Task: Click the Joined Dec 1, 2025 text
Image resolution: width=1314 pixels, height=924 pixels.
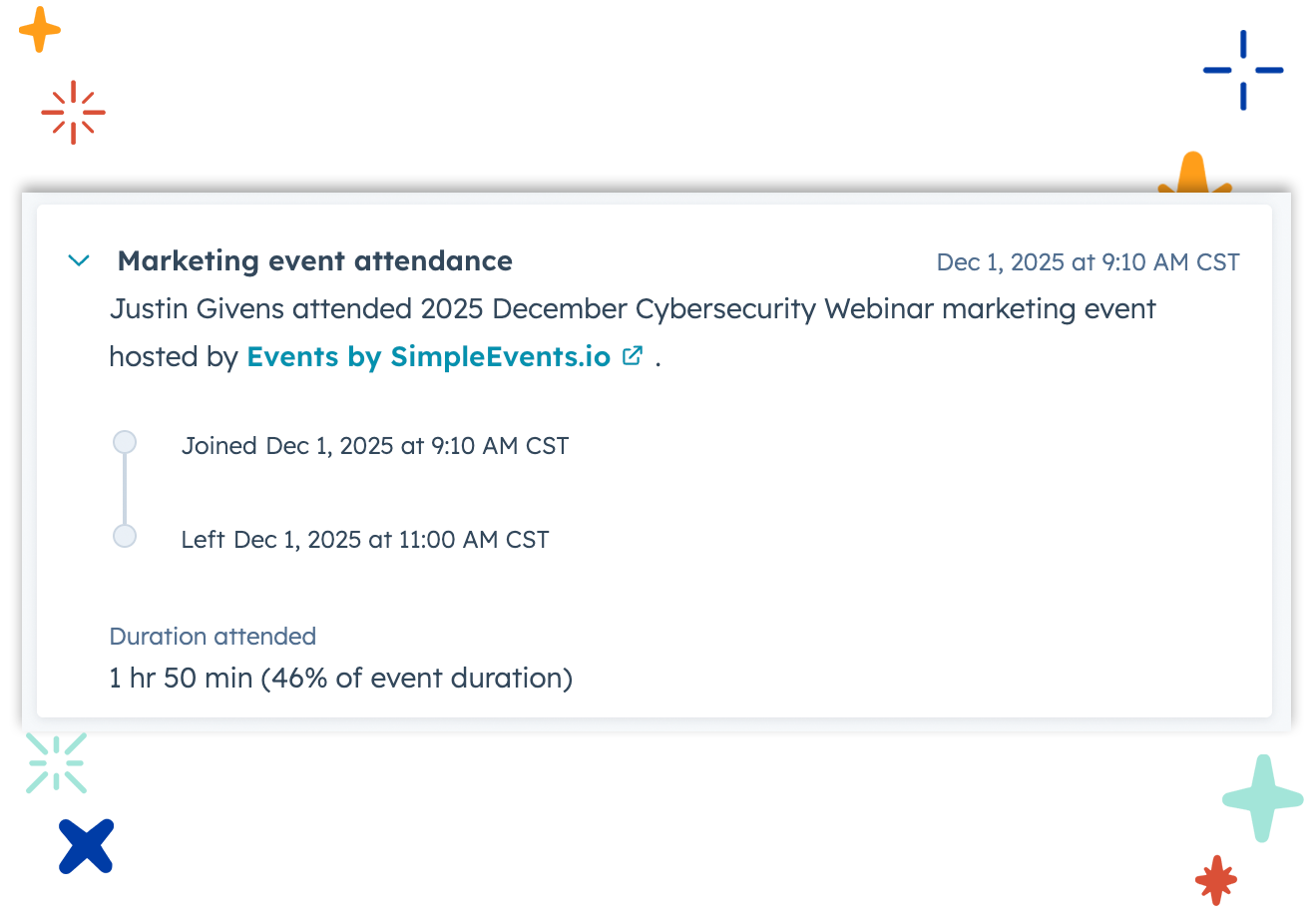Action: tap(374, 446)
